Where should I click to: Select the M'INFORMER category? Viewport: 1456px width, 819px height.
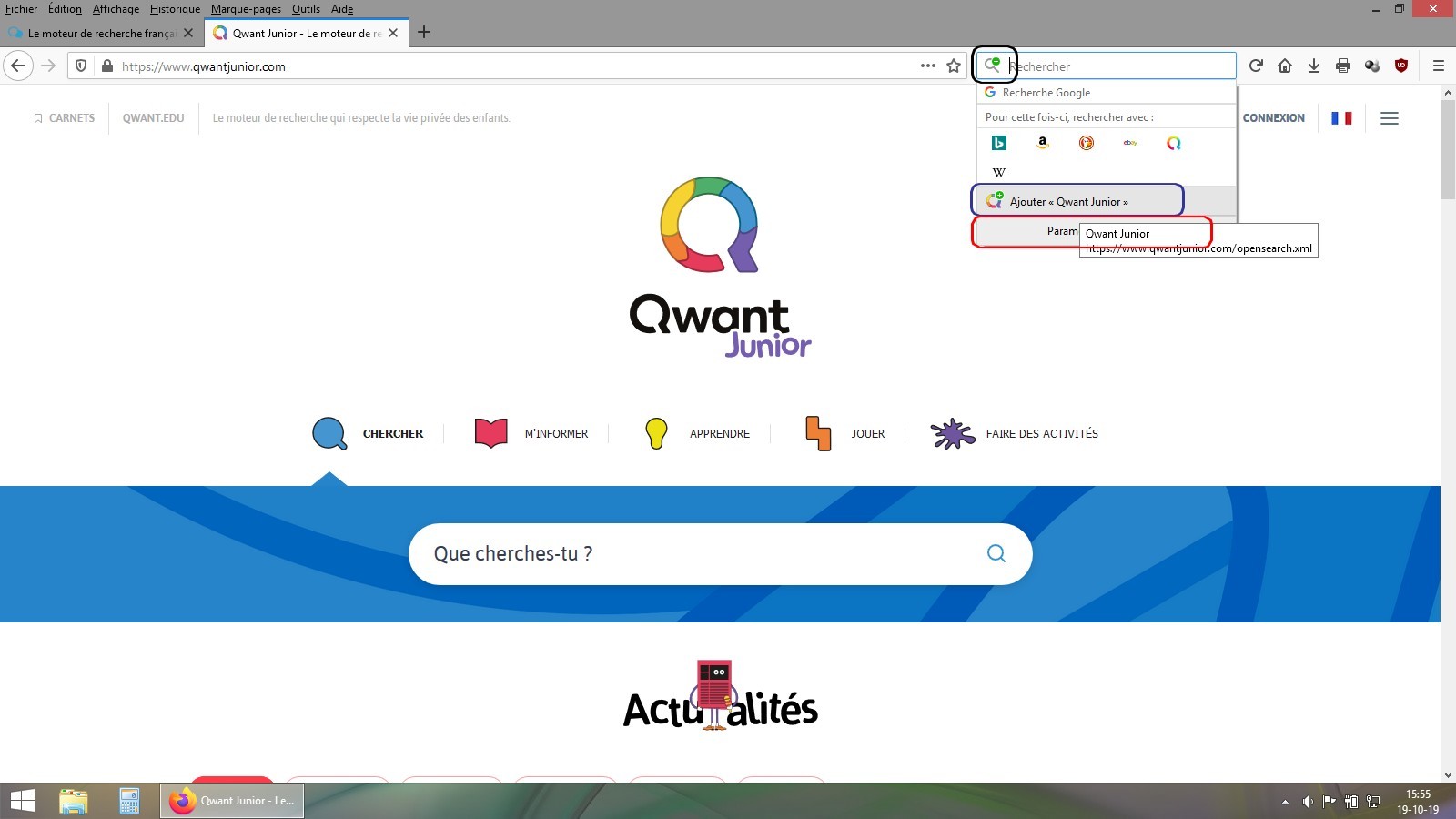[x=531, y=434]
